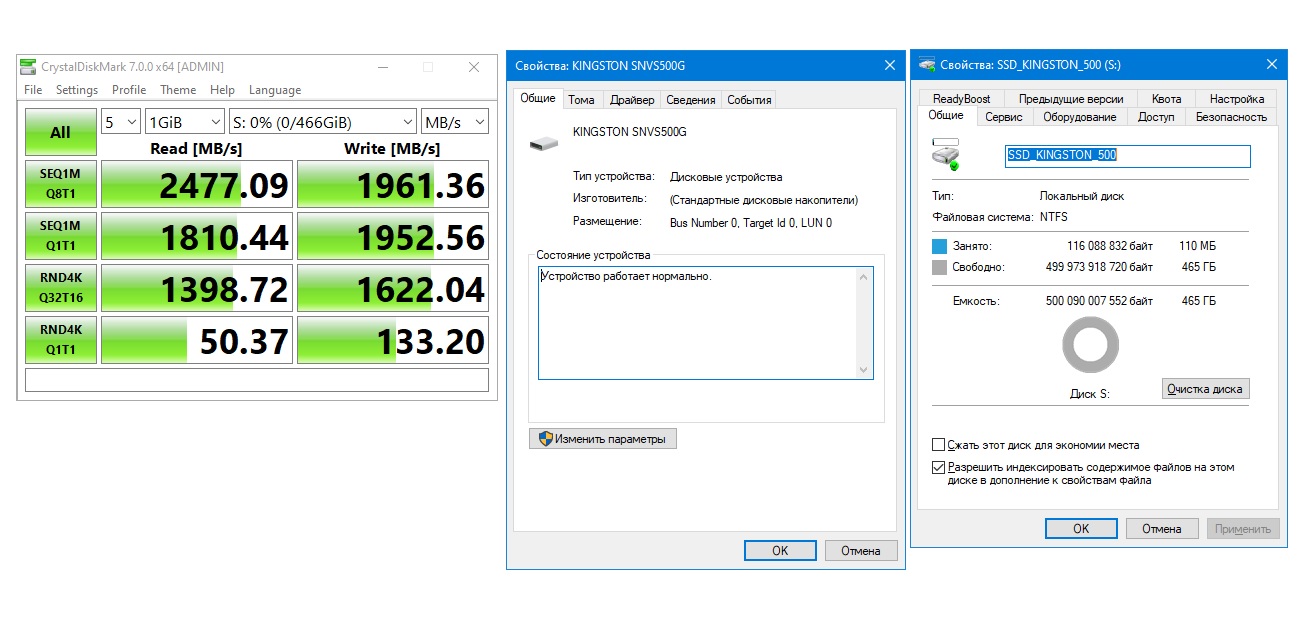Open the test count dropdown showing 5
This screenshot has height=617, width=1298.
point(121,122)
